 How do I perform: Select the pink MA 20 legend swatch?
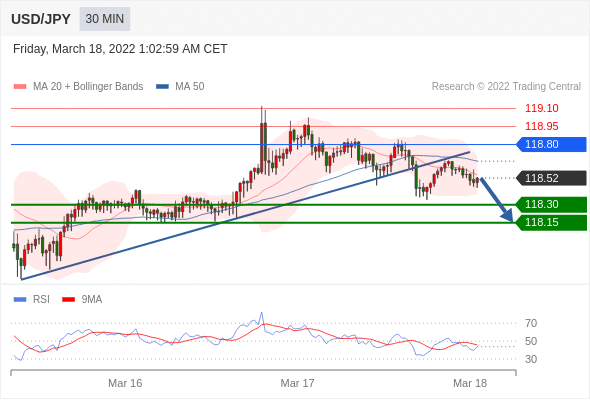pyautogui.click(x=20, y=87)
